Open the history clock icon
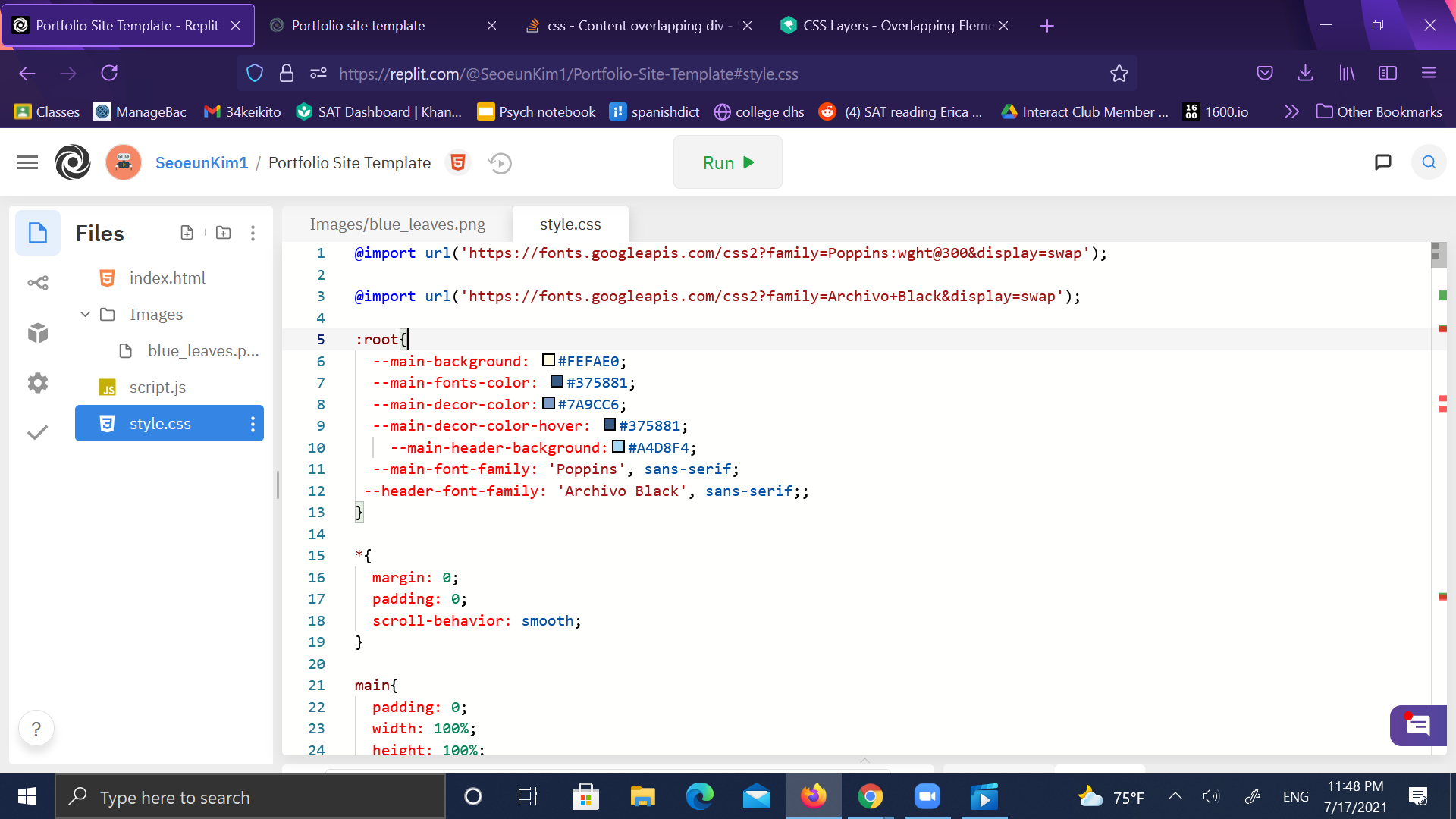Viewport: 1456px width, 819px height. click(x=500, y=163)
